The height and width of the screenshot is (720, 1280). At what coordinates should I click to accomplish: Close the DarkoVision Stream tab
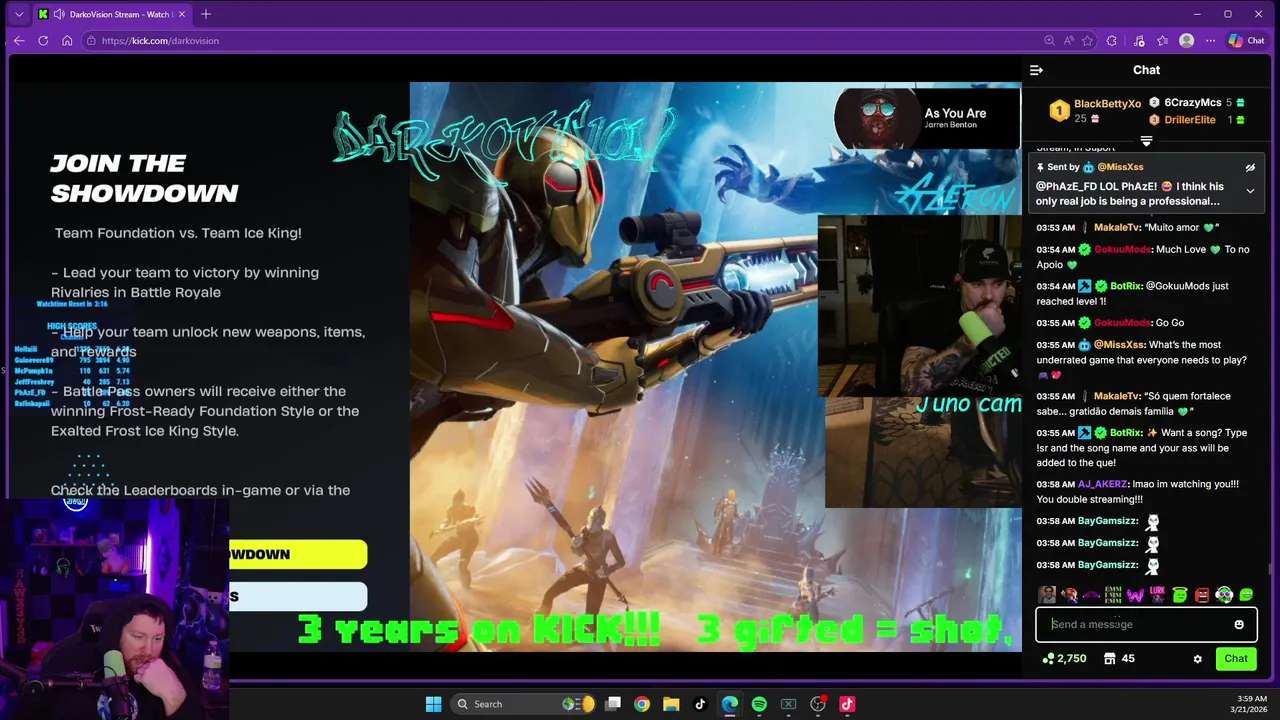pos(182,14)
